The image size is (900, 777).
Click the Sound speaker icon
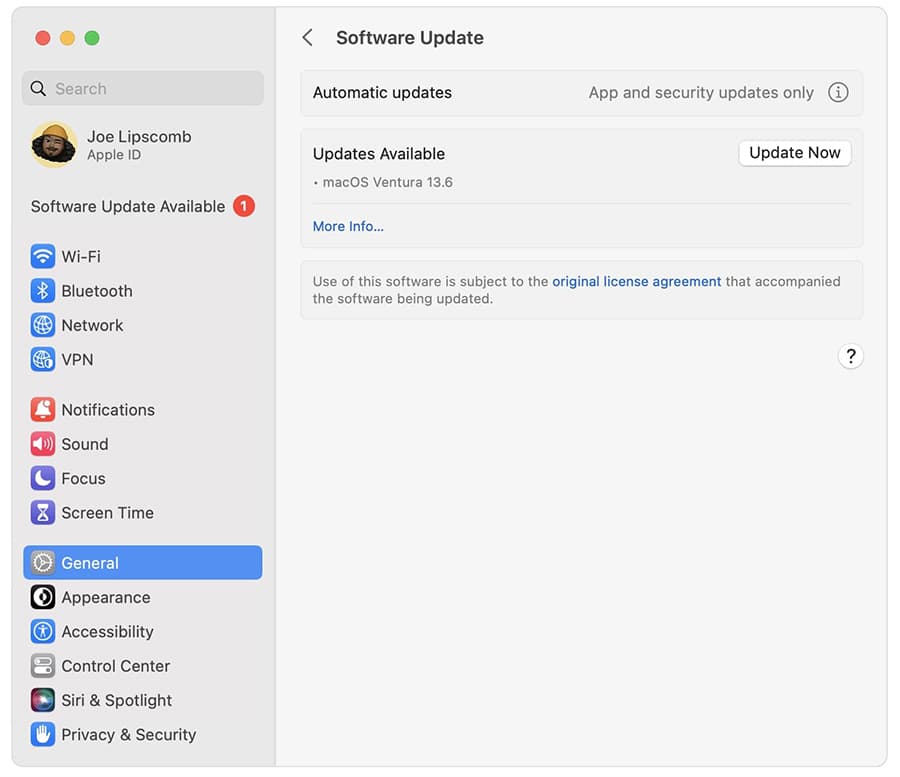tap(42, 444)
